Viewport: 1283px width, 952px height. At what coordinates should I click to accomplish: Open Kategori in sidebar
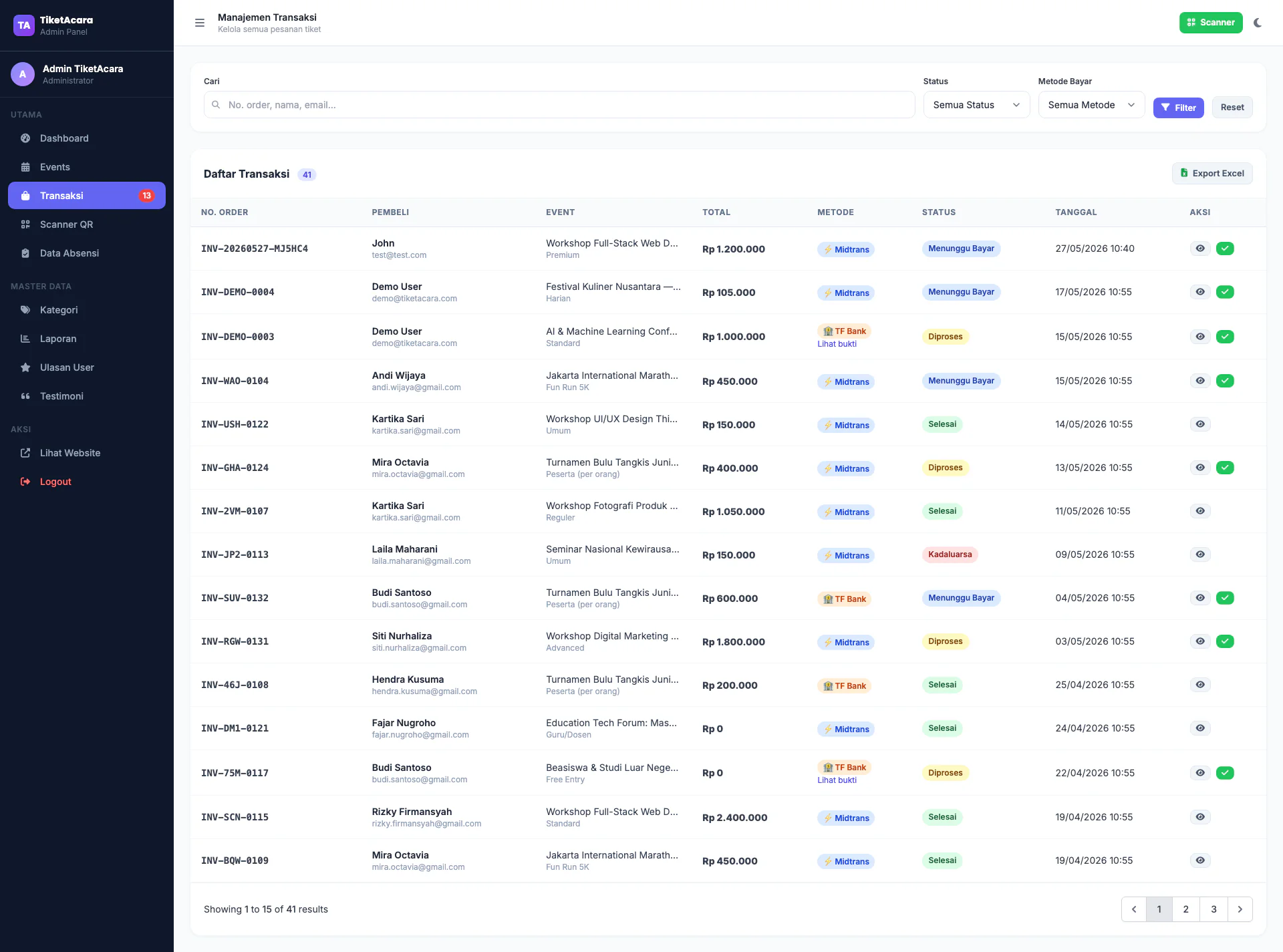(87, 310)
